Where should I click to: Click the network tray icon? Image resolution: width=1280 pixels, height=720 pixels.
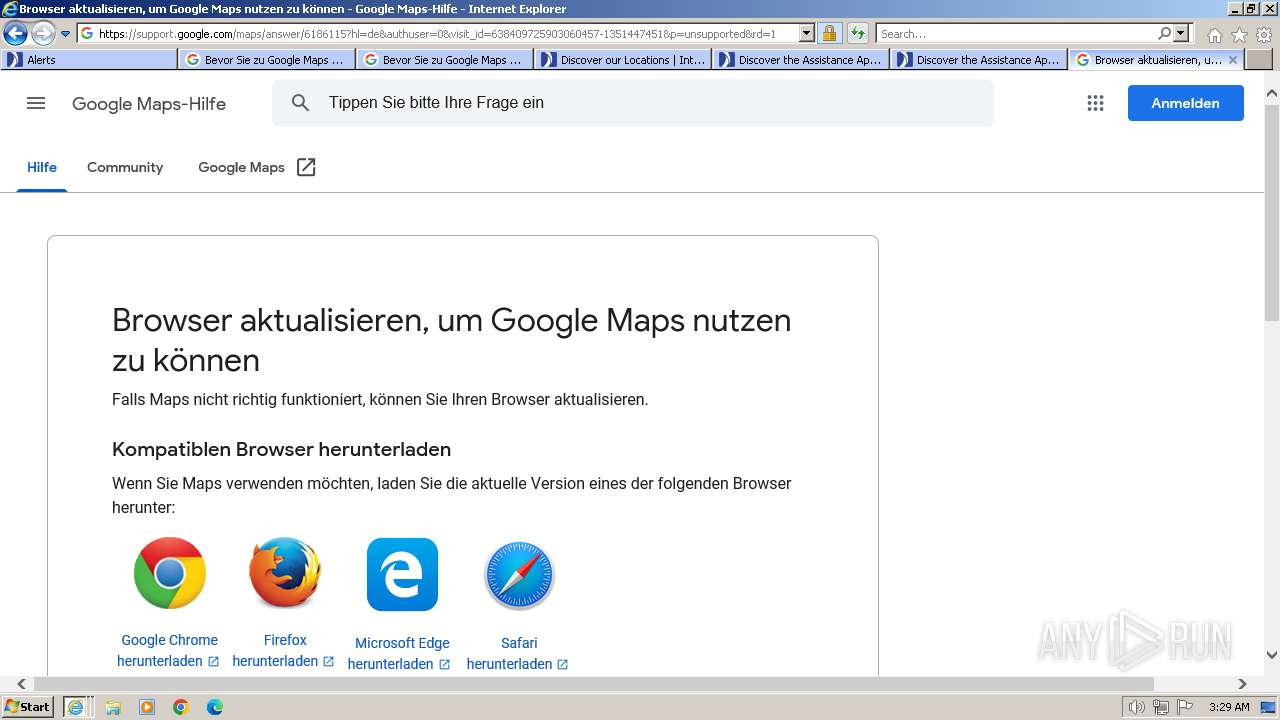[1160, 707]
